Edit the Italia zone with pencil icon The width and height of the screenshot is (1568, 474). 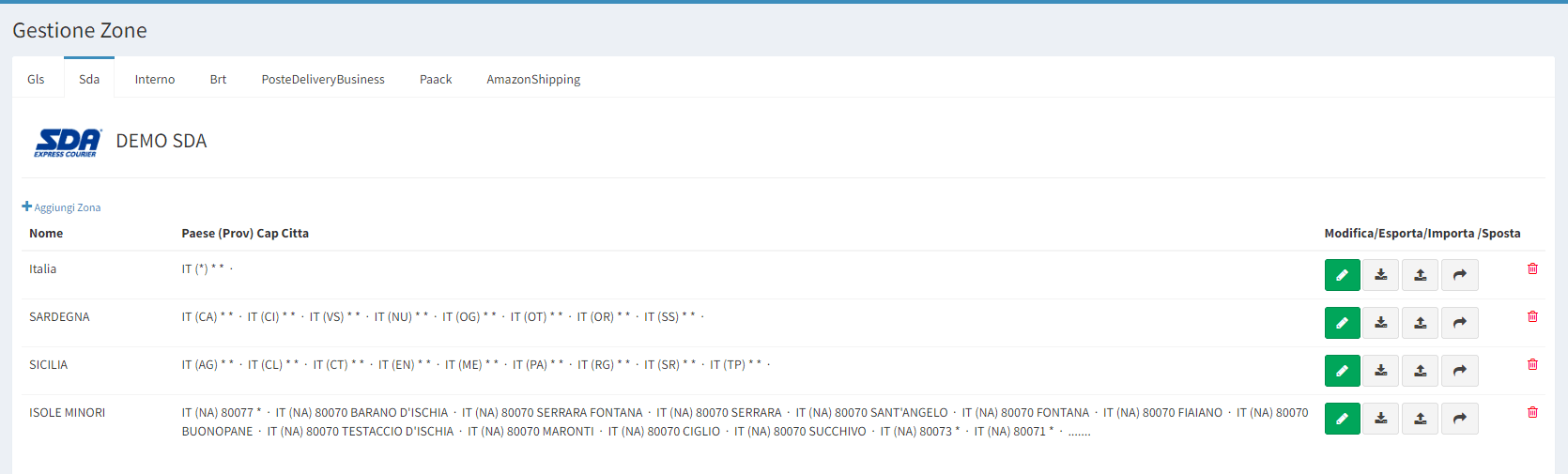click(x=1342, y=275)
